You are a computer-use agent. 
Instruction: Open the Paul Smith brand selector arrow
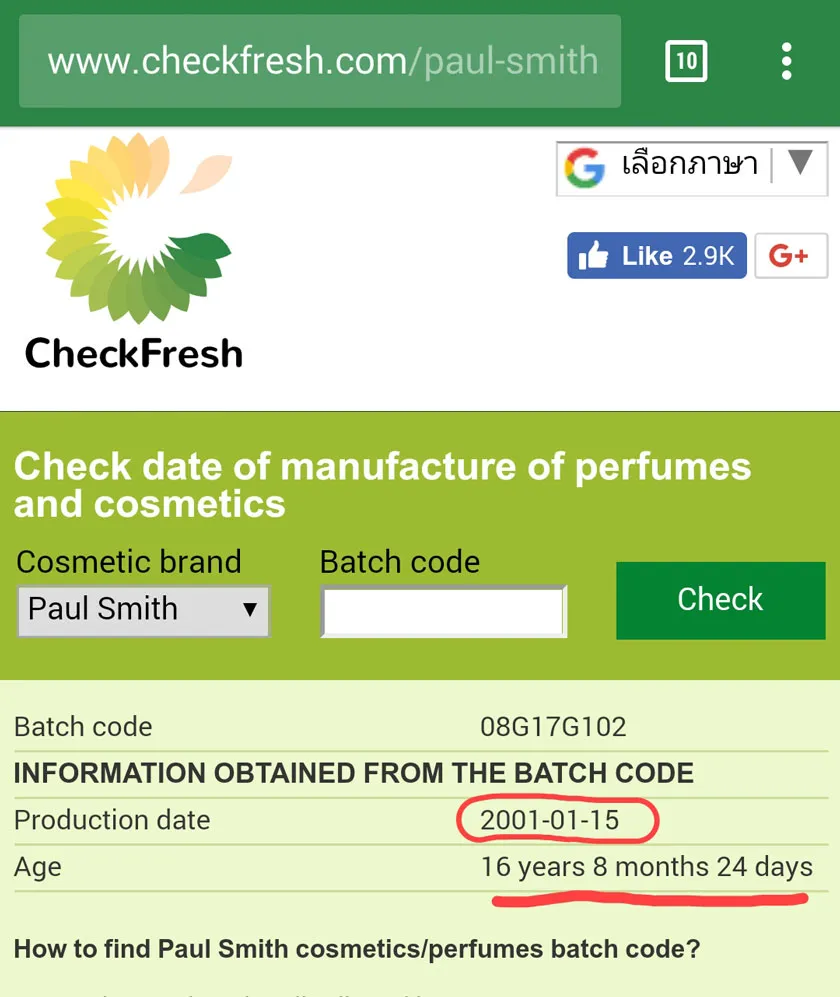tap(252, 609)
